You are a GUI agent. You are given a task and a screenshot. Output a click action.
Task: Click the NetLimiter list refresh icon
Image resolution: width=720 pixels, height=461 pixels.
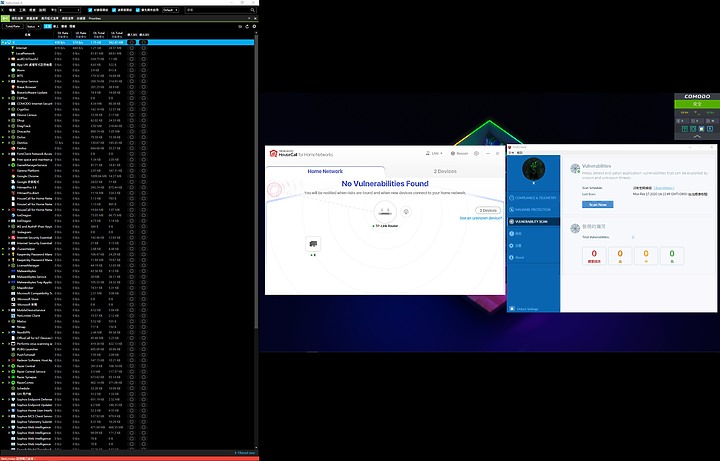[x=247, y=27]
